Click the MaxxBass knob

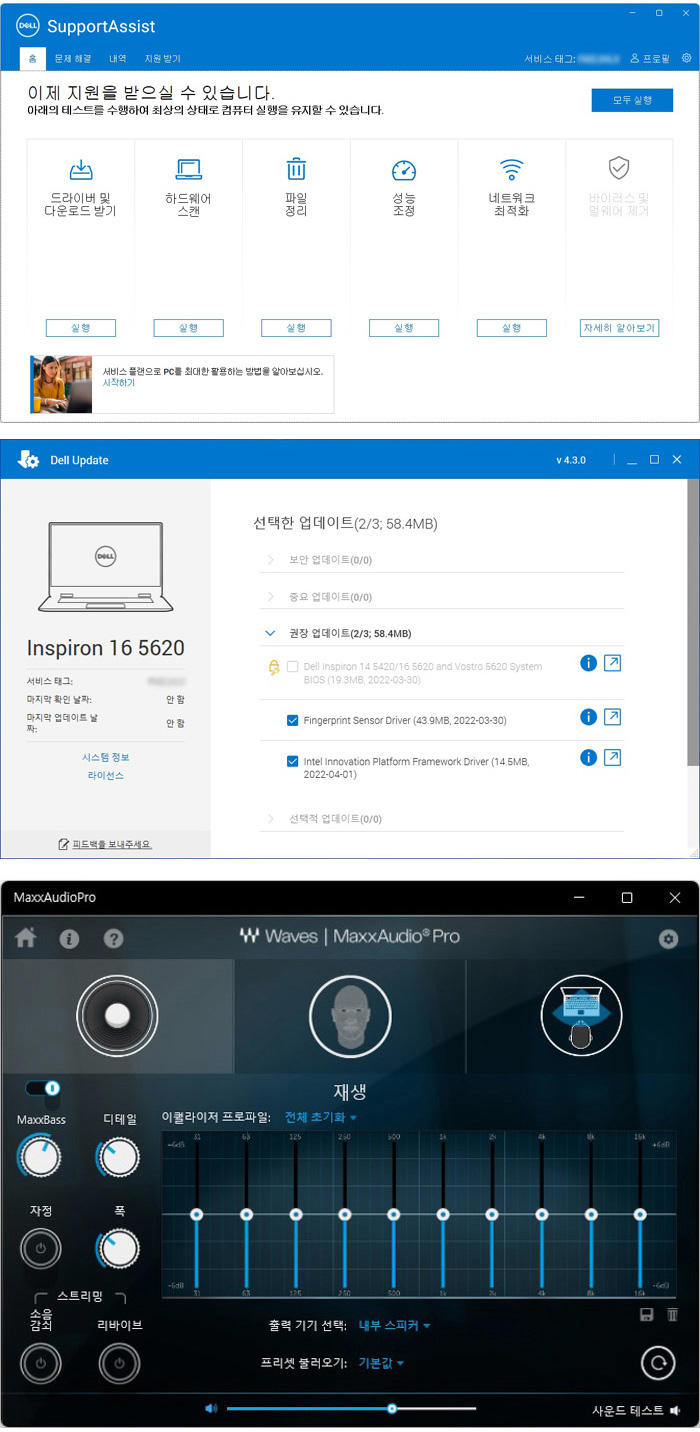point(39,1157)
